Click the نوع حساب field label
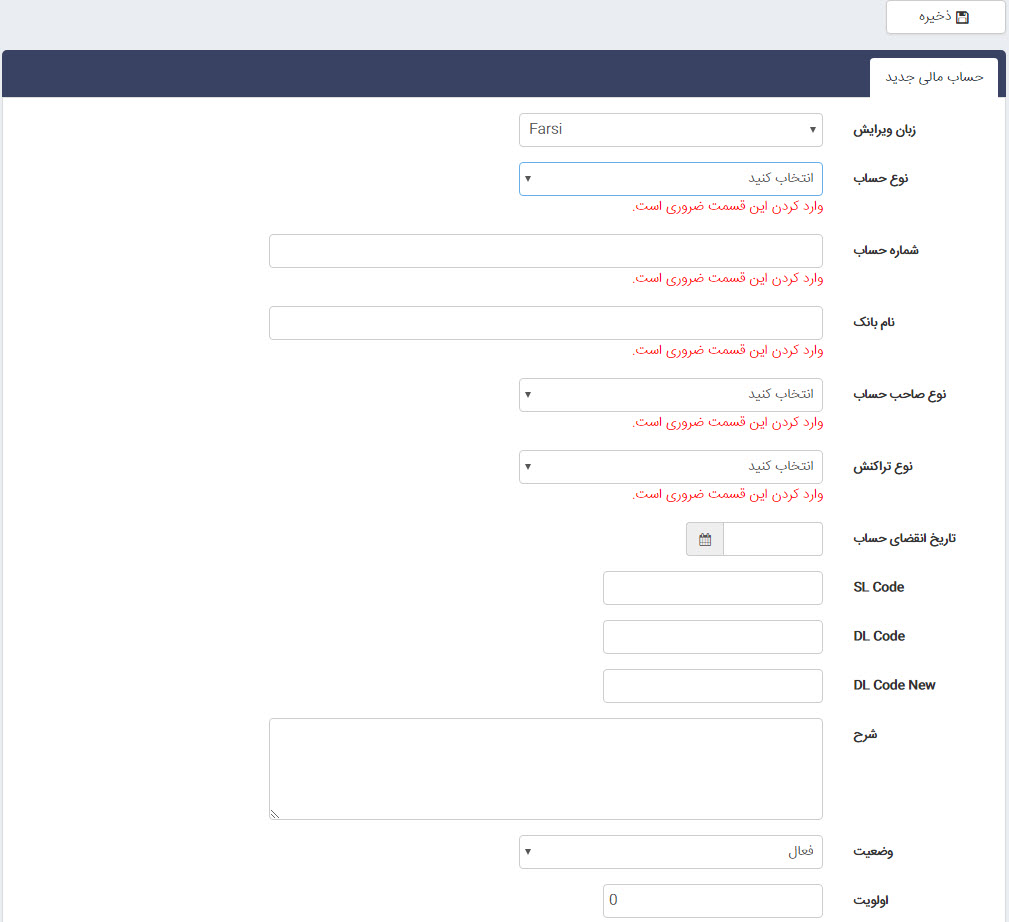1009x922 pixels. point(880,178)
